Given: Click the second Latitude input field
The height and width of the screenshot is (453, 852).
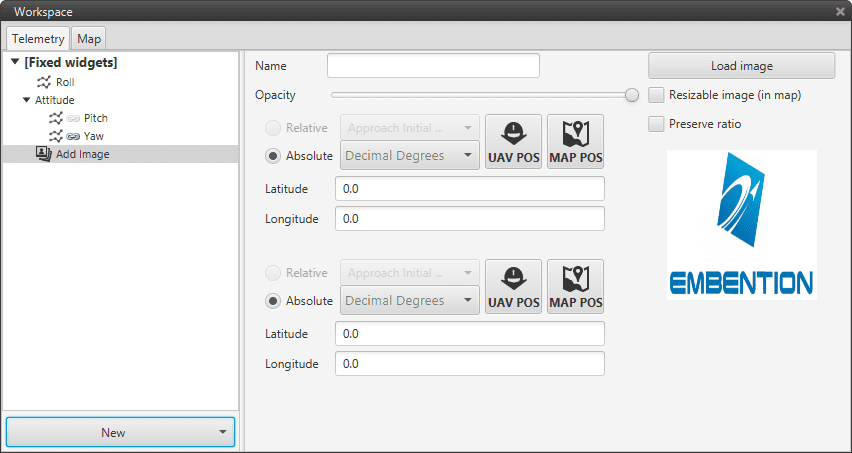Looking at the screenshot, I should 469,334.
